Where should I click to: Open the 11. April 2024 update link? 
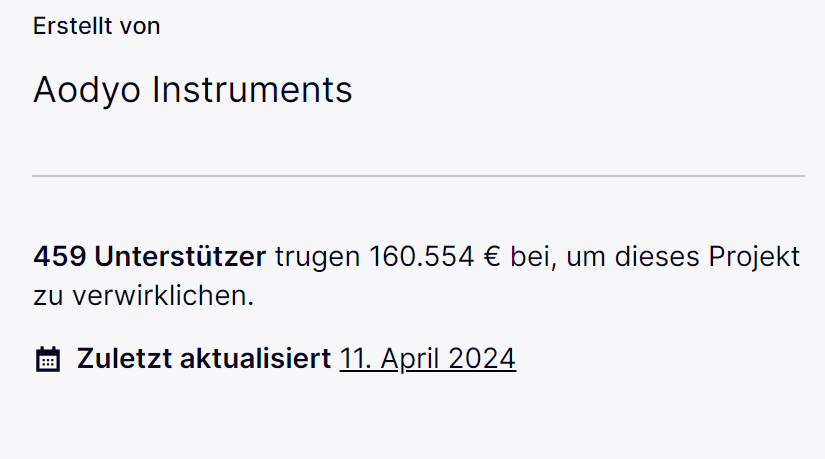pyautogui.click(x=428, y=360)
